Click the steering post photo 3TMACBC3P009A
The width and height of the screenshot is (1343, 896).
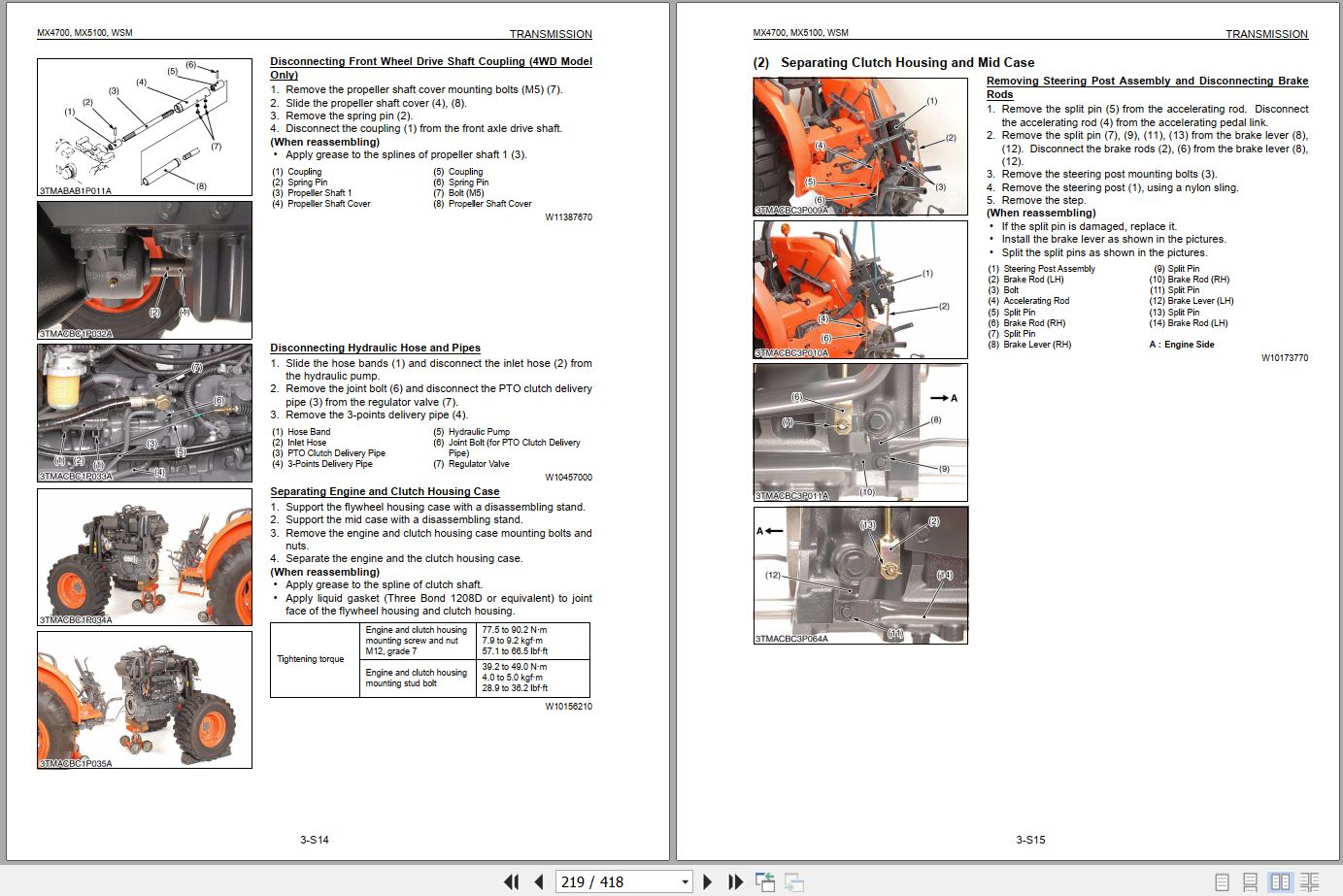[x=860, y=147]
